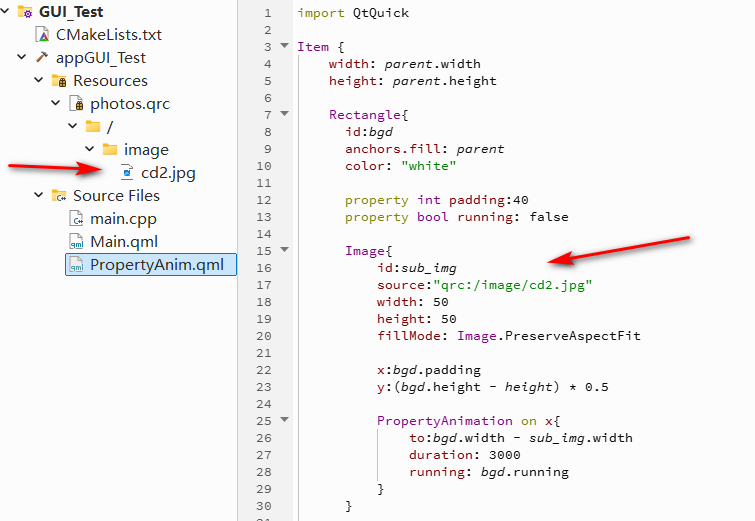755x521 pixels.
Task: Open CMakeLists.txt in the project tree
Action: (109, 35)
